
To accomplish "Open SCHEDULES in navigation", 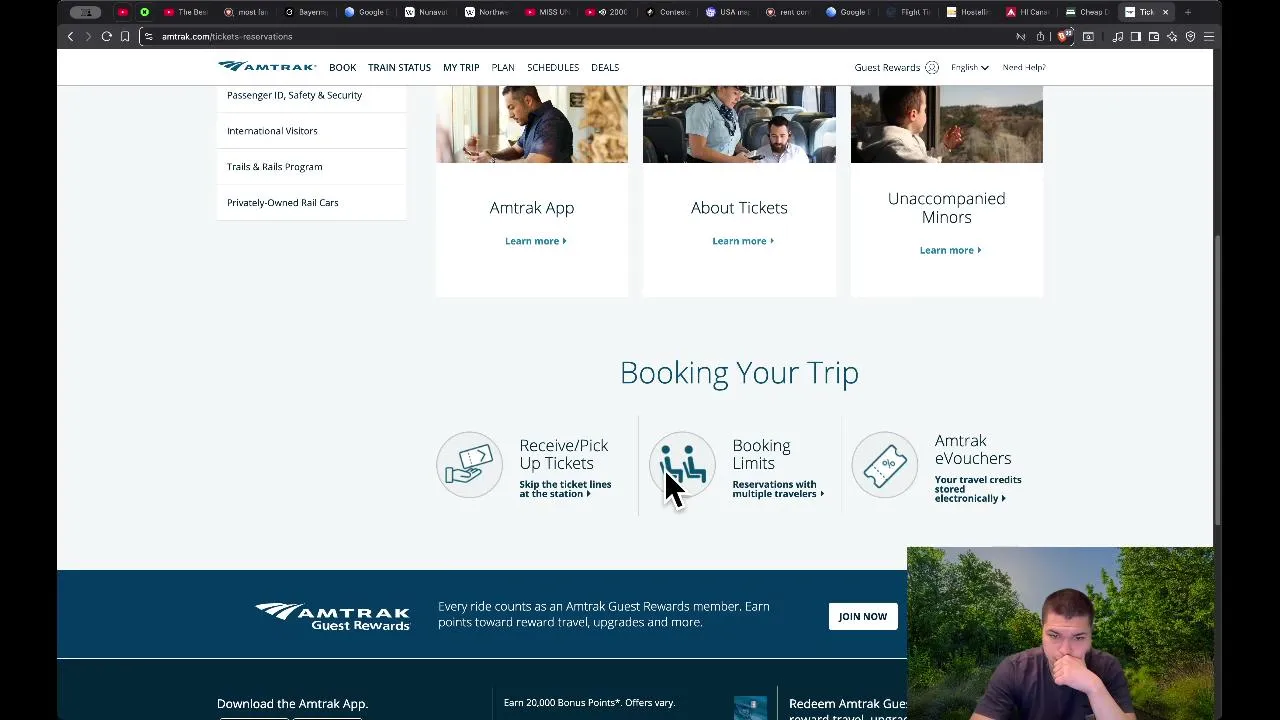I will click(553, 67).
